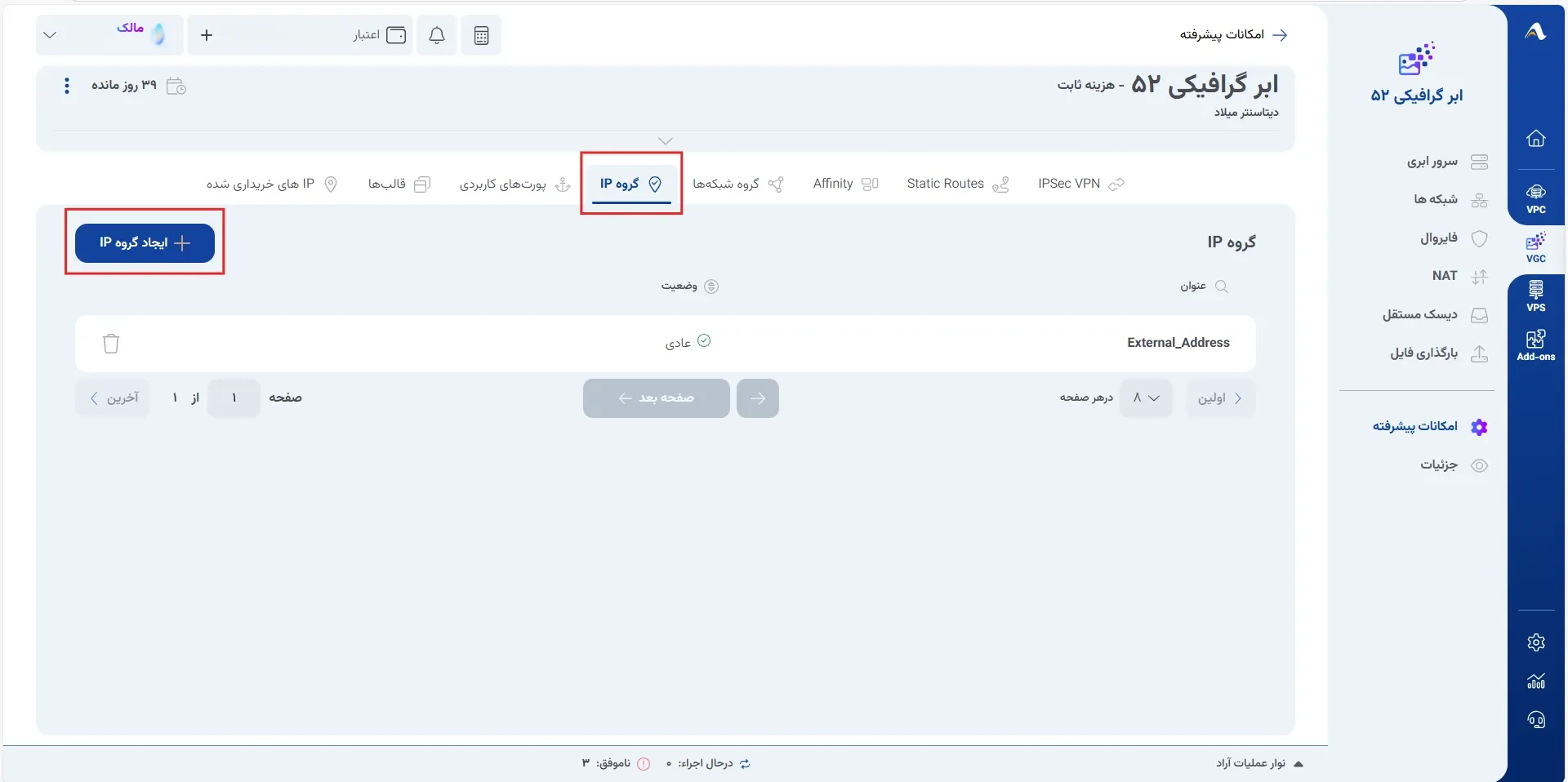Click the آخرین pagination button

[113, 398]
